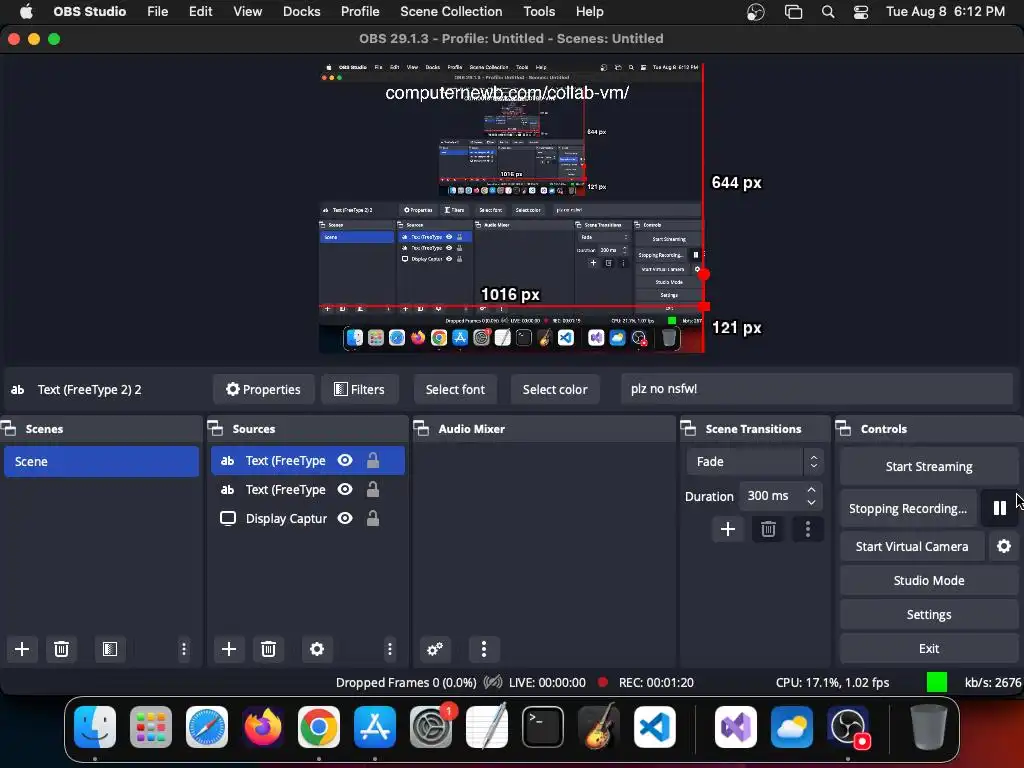Add a new source with the plus icon
This screenshot has height=768, width=1024.
point(229,648)
